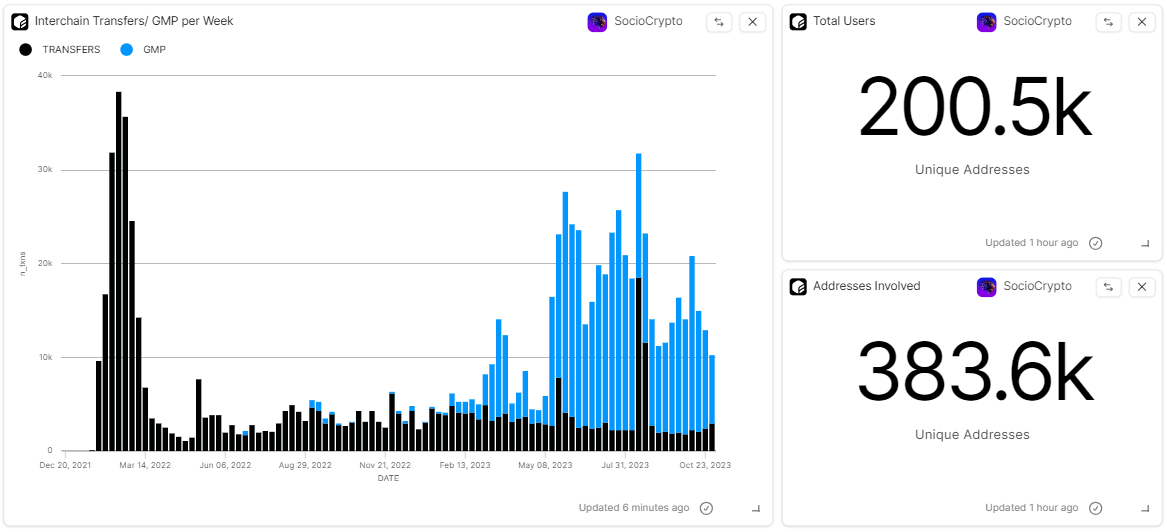Click the 40k y-axis label

click(45, 76)
